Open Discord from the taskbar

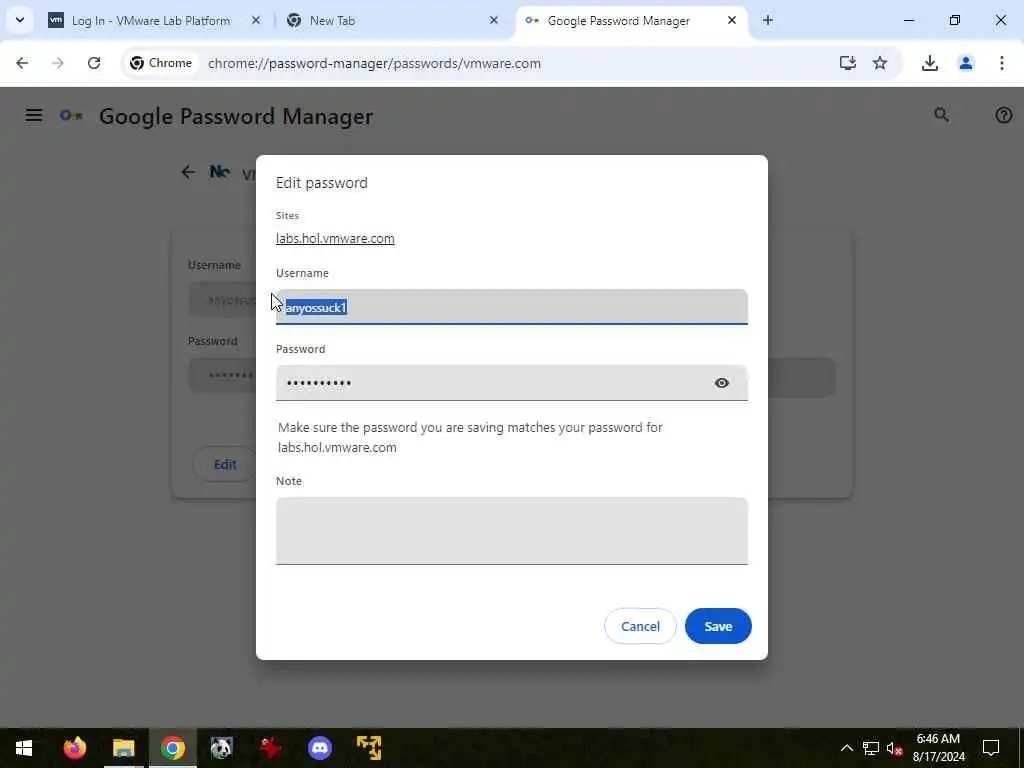click(x=319, y=748)
